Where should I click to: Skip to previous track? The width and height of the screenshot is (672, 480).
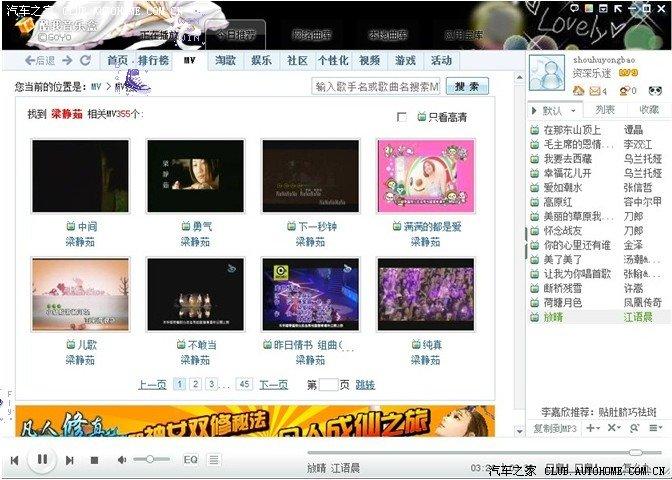pyautogui.click(x=15, y=460)
